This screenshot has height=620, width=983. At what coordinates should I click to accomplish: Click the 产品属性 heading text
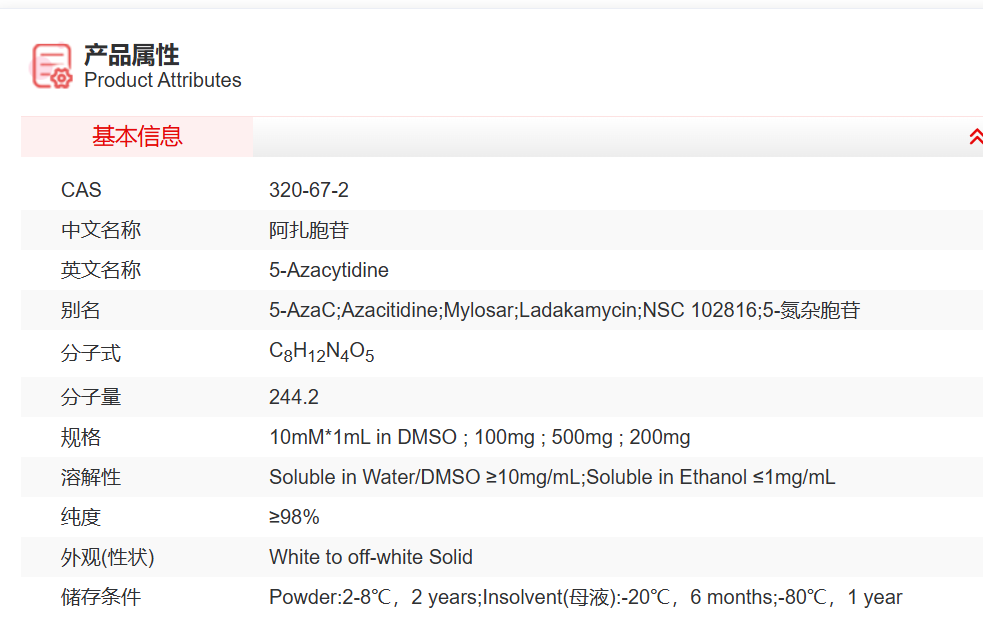pyautogui.click(x=131, y=55)
